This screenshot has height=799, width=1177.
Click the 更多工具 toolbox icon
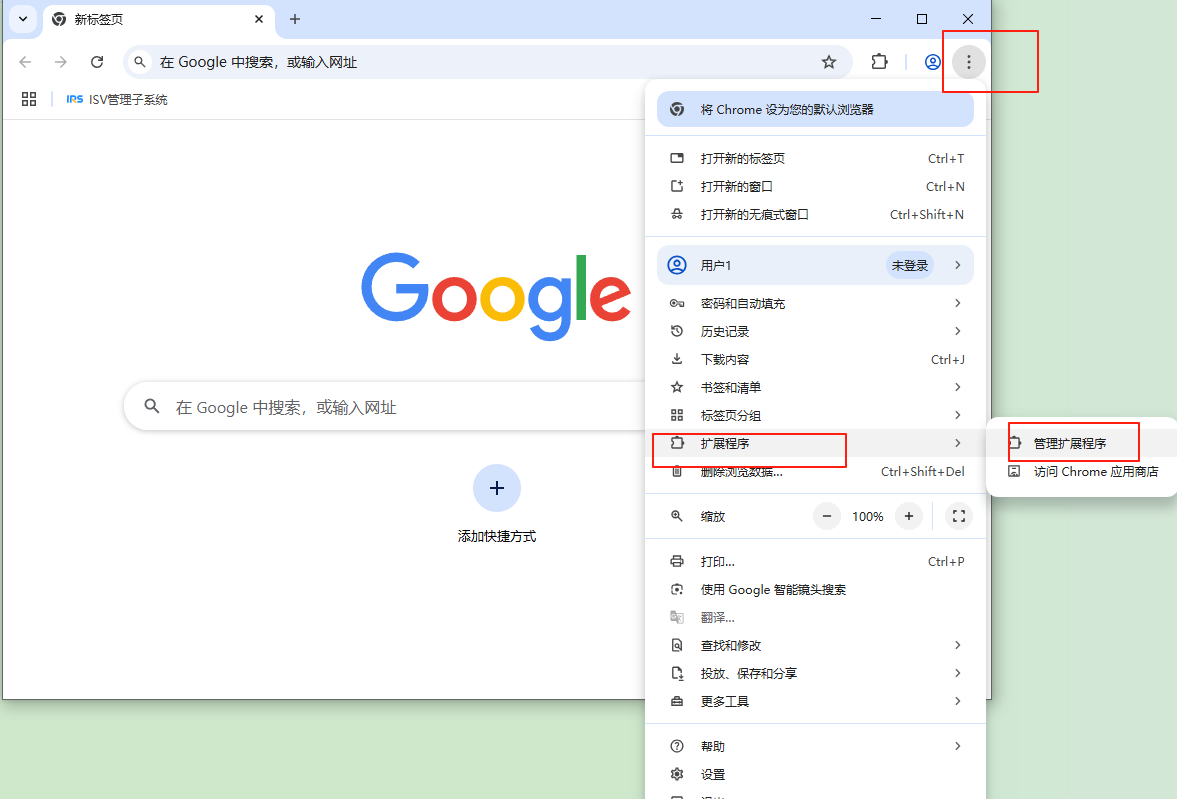tap(677, 701)
